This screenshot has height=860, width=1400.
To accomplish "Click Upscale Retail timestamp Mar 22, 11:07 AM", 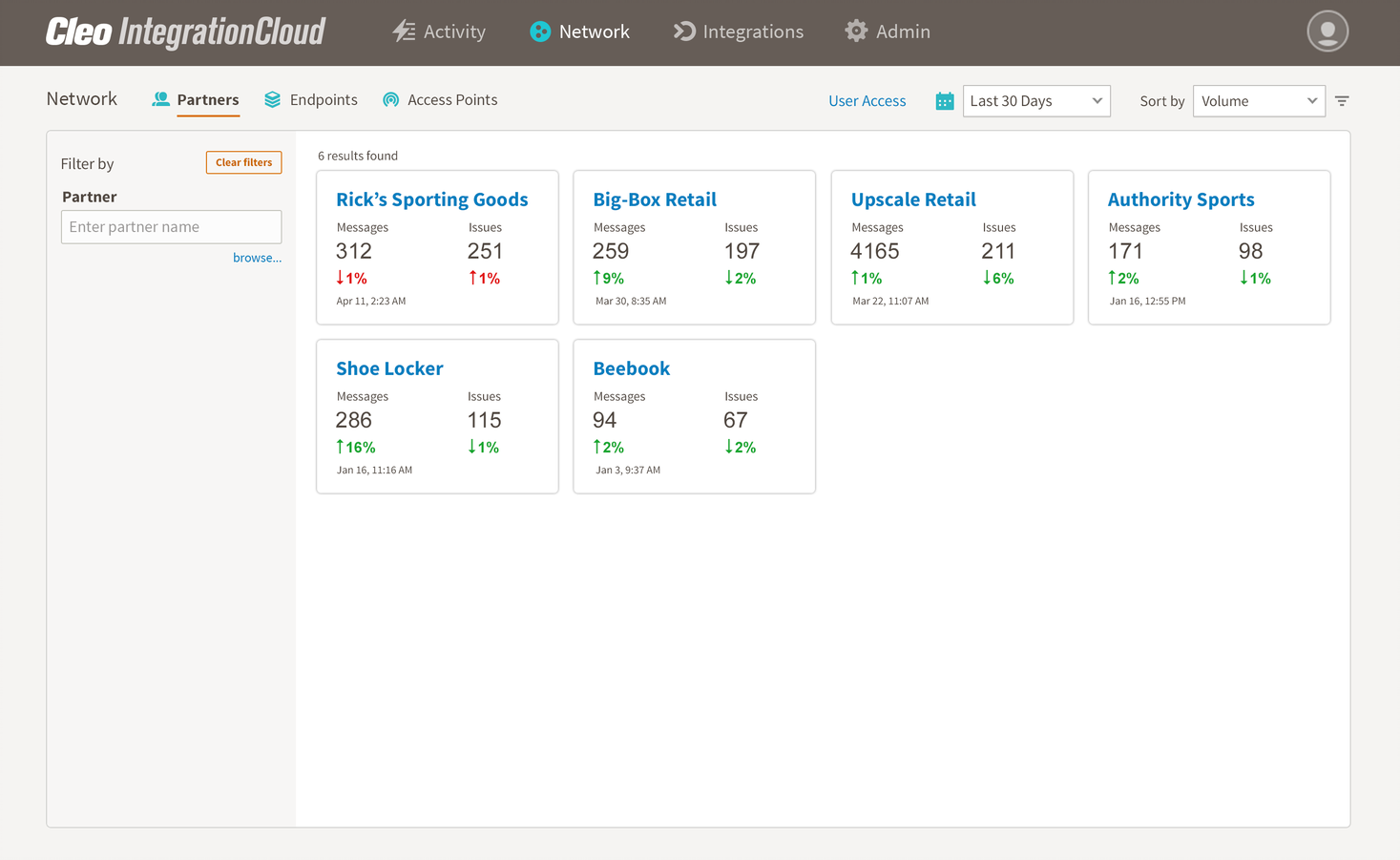I will 890,301.
